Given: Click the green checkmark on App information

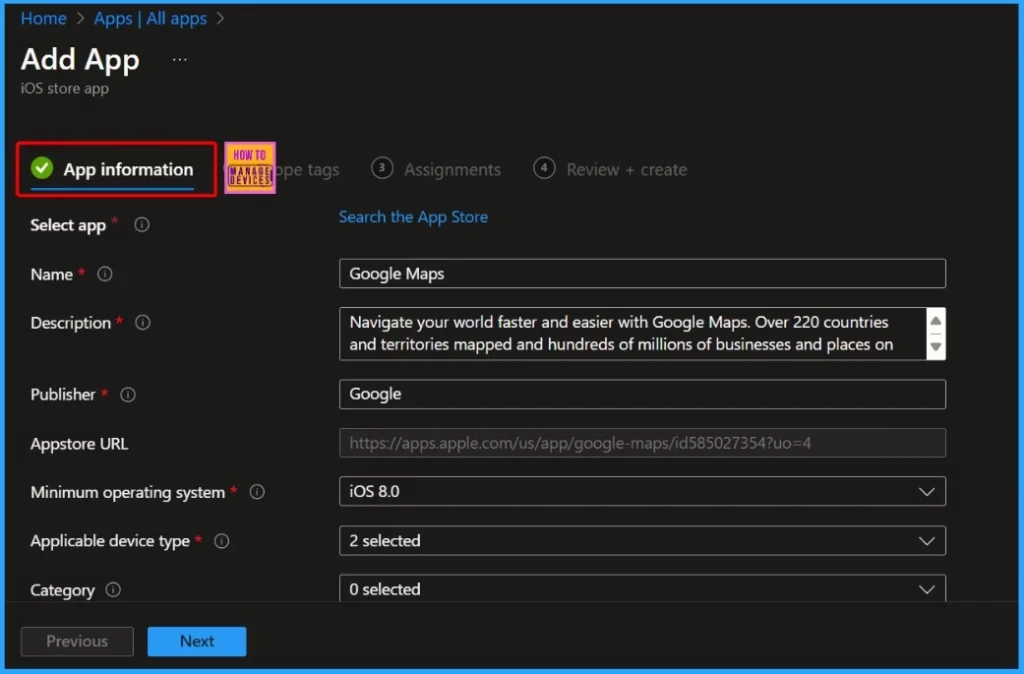Looking at the screenshot, I should (42, 168).
